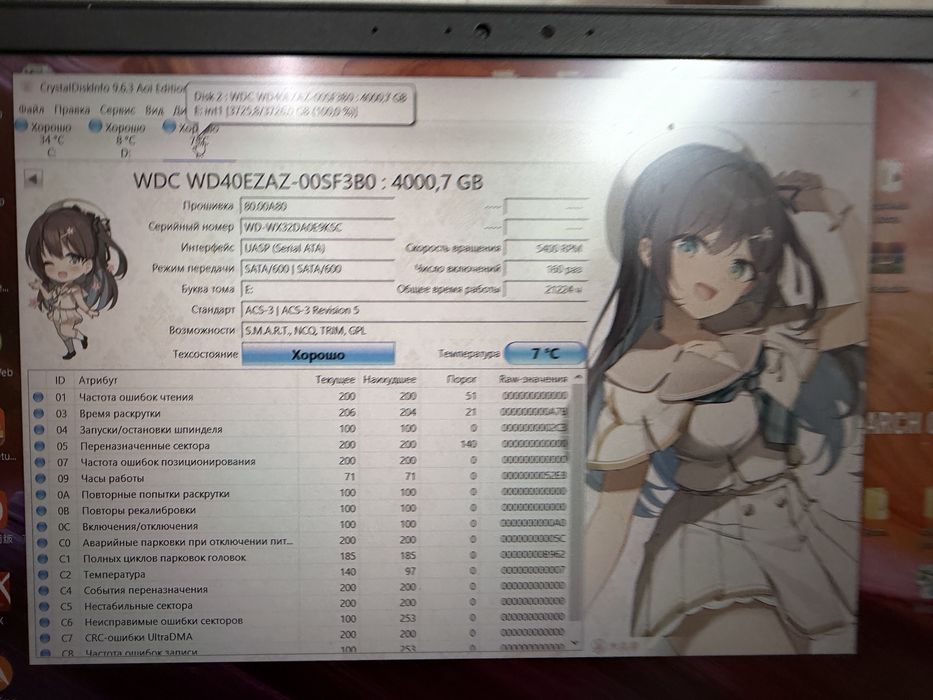Image resolution: width=933 pixels, height=700 pixels.
Task: Select row 'Полных циклов парковок головок'
Action: 300,558
